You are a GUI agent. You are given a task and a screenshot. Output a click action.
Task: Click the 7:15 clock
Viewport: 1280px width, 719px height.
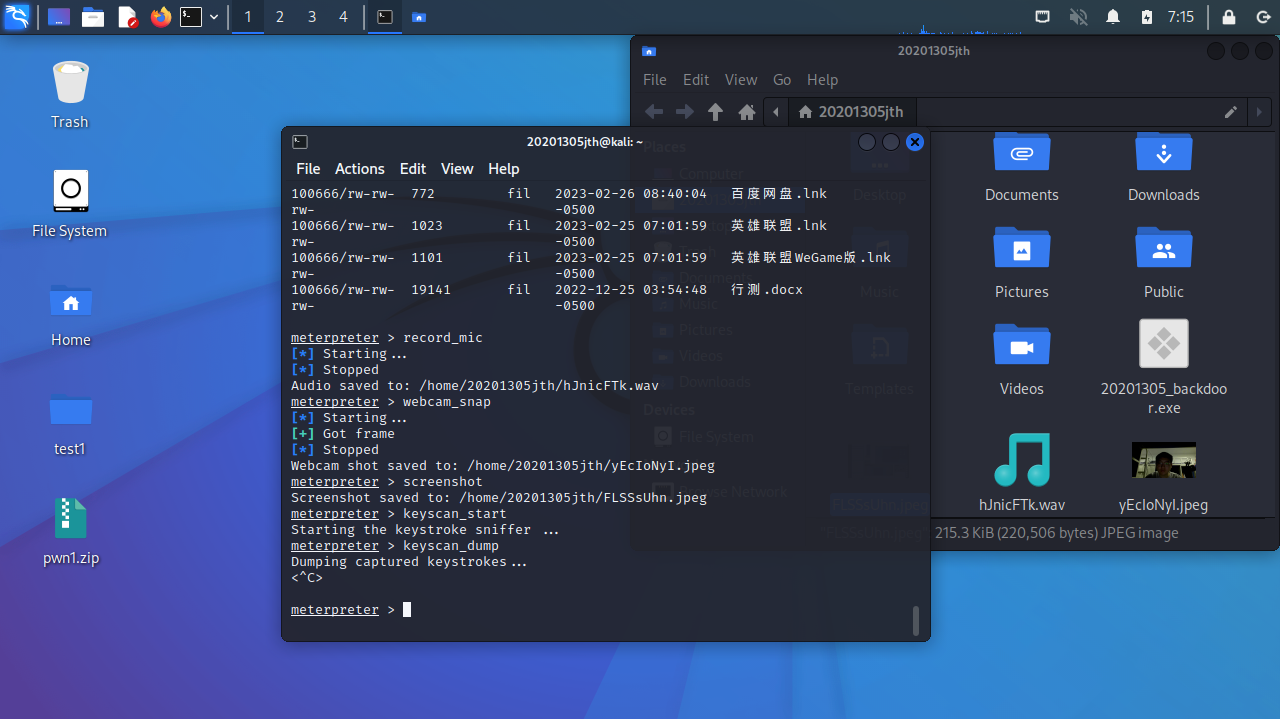(x=1181, y=17)
